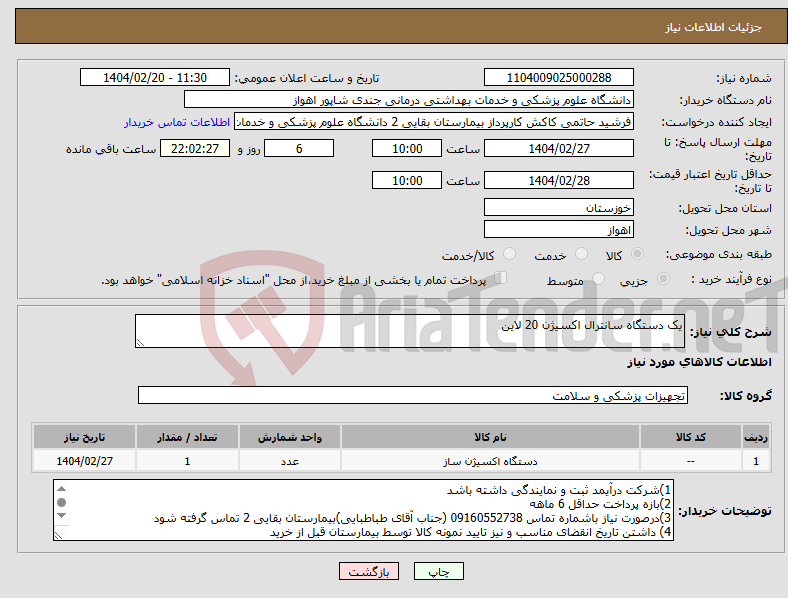Click the response deadline date 1404/02/27 field
Image resolution: width=788 pixels, height=598 pixels.
pyautogui.click(x=558, y=148)
